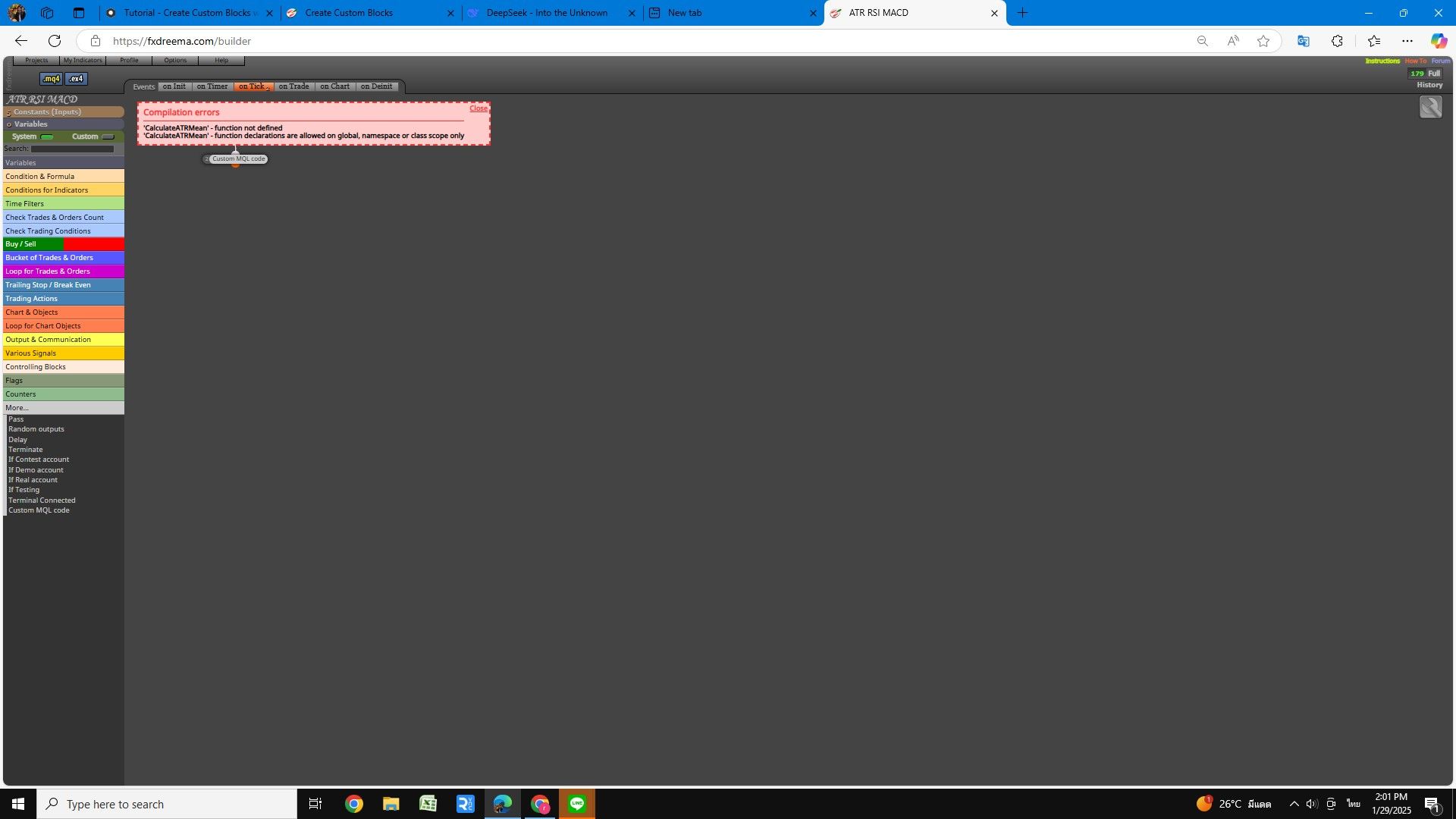Toggle the System blocks switch
Viewport: 1456px width, 819px height.
[47, 137]
